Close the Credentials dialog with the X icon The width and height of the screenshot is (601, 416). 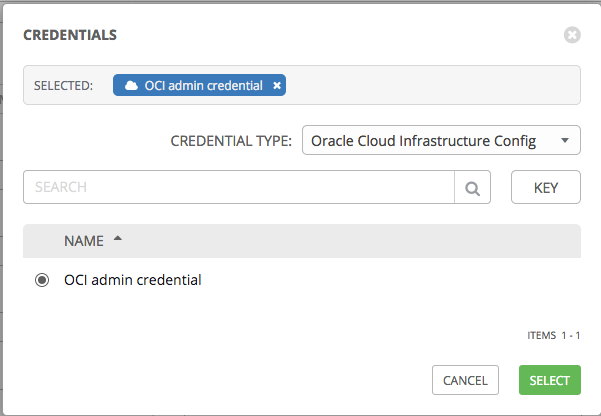[572, 35]
